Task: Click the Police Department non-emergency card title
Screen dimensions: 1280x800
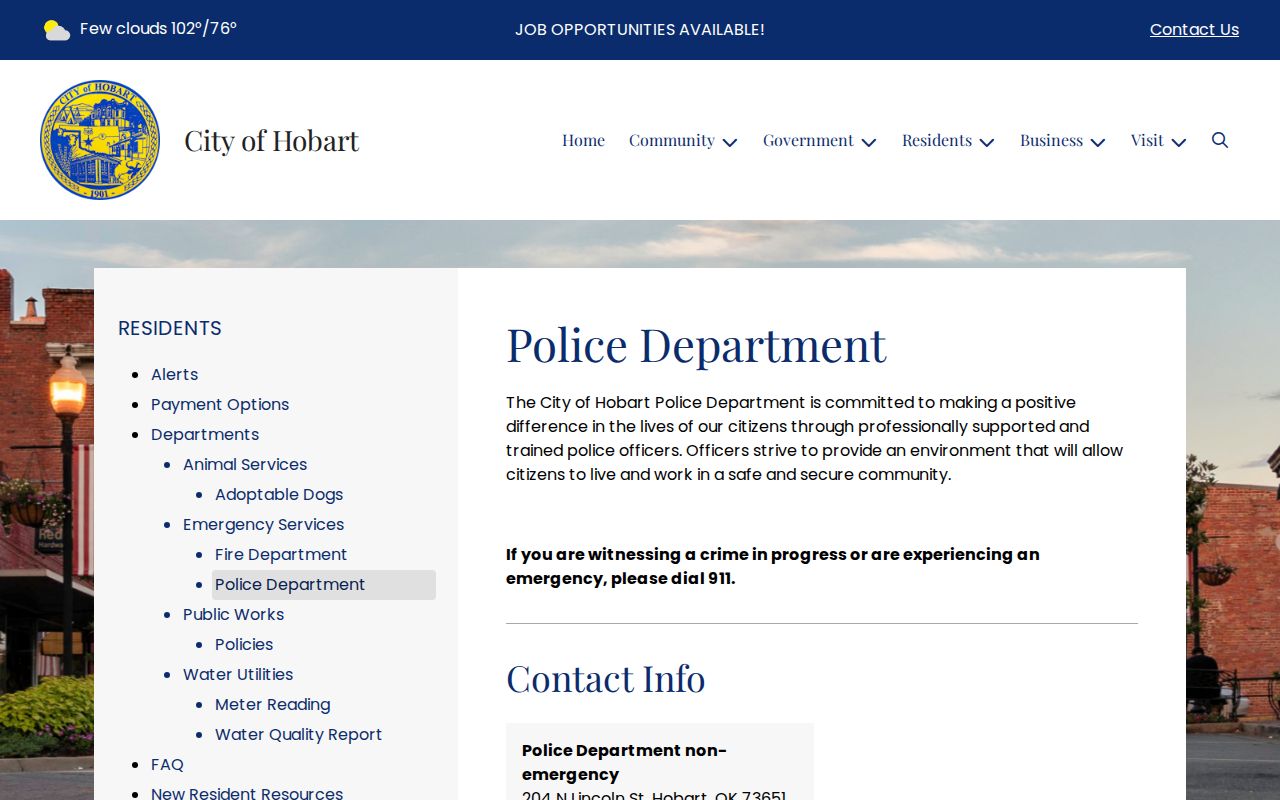Action: [x=624, y=762]
